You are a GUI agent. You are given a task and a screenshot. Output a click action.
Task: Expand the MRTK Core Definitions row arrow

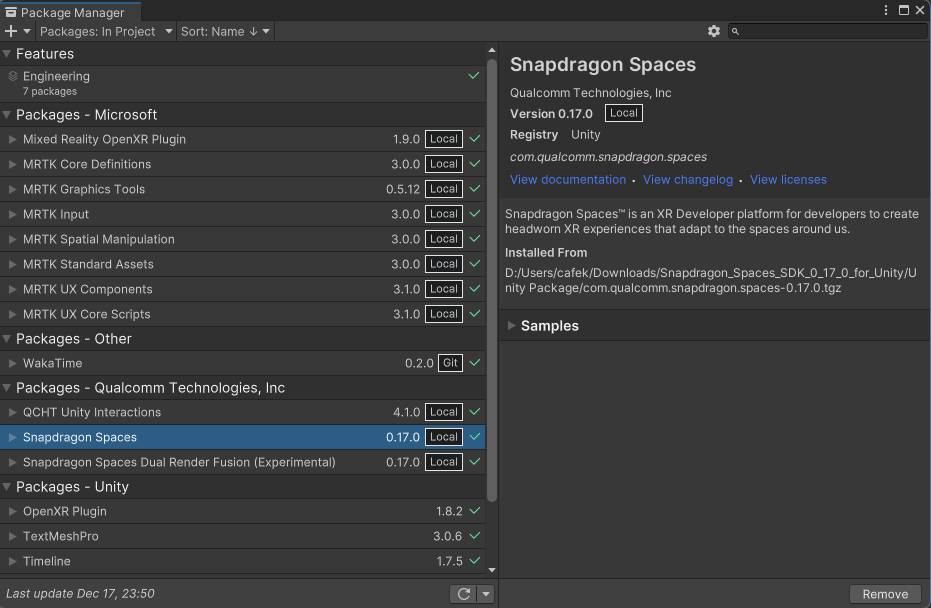(12, 164)
